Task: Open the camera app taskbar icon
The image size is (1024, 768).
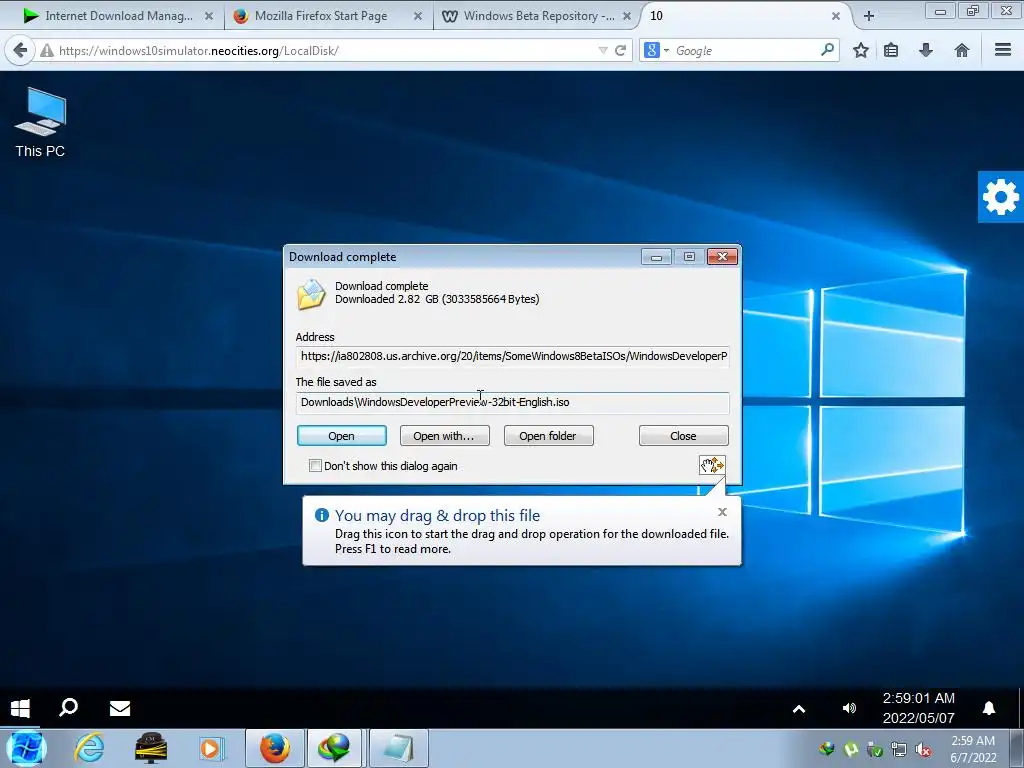Action: [151, 748]
